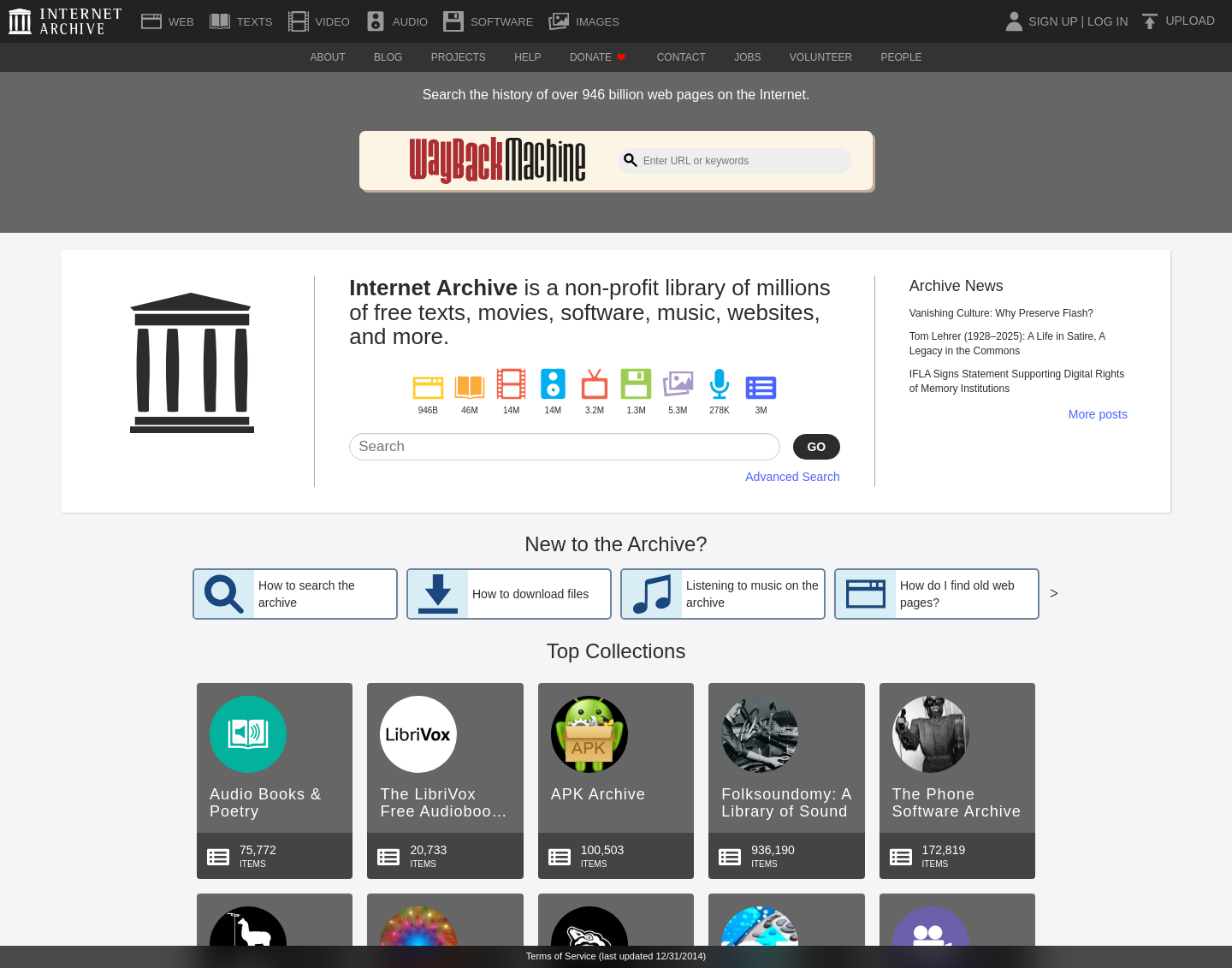Click the APK Archive android icon
The image size is (1232, 968).
[x=589, y=734]
